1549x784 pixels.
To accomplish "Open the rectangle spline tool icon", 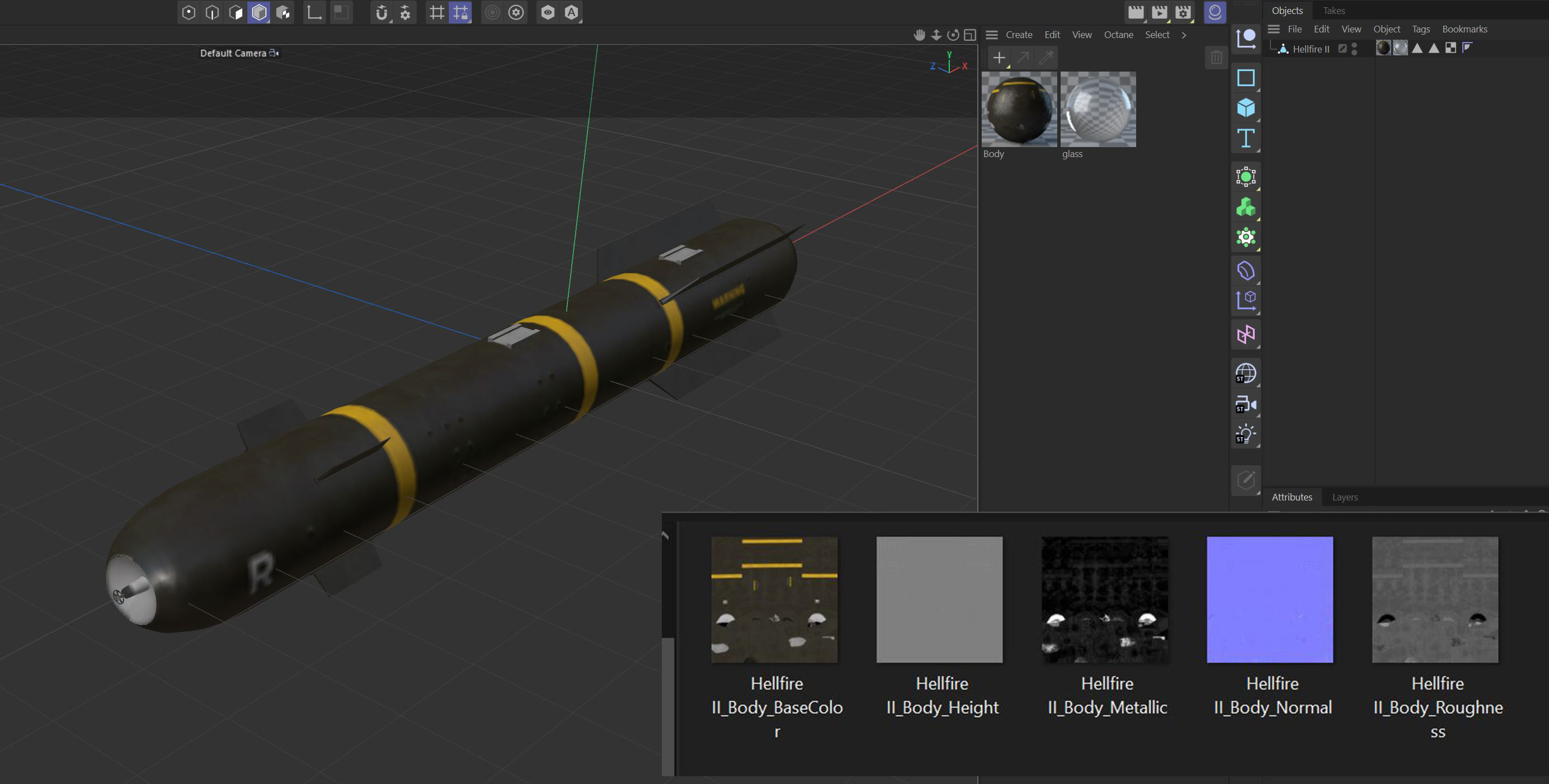I will click(1246, 78).
